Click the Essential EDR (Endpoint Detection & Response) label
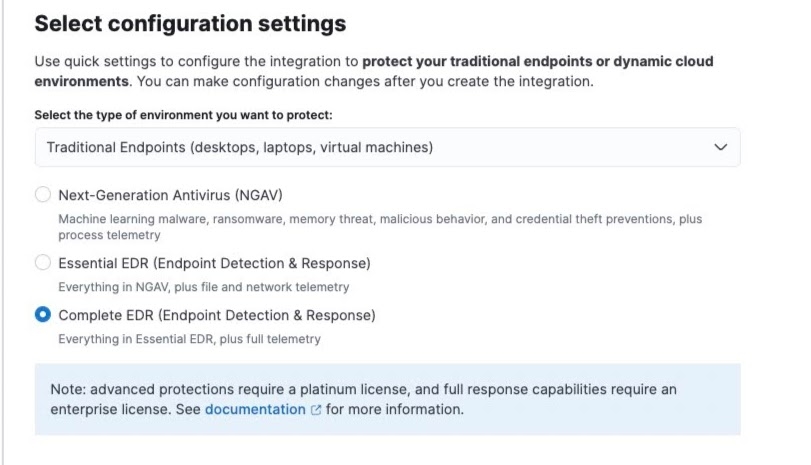Screen dimensions: 811x465 point(215,263)
